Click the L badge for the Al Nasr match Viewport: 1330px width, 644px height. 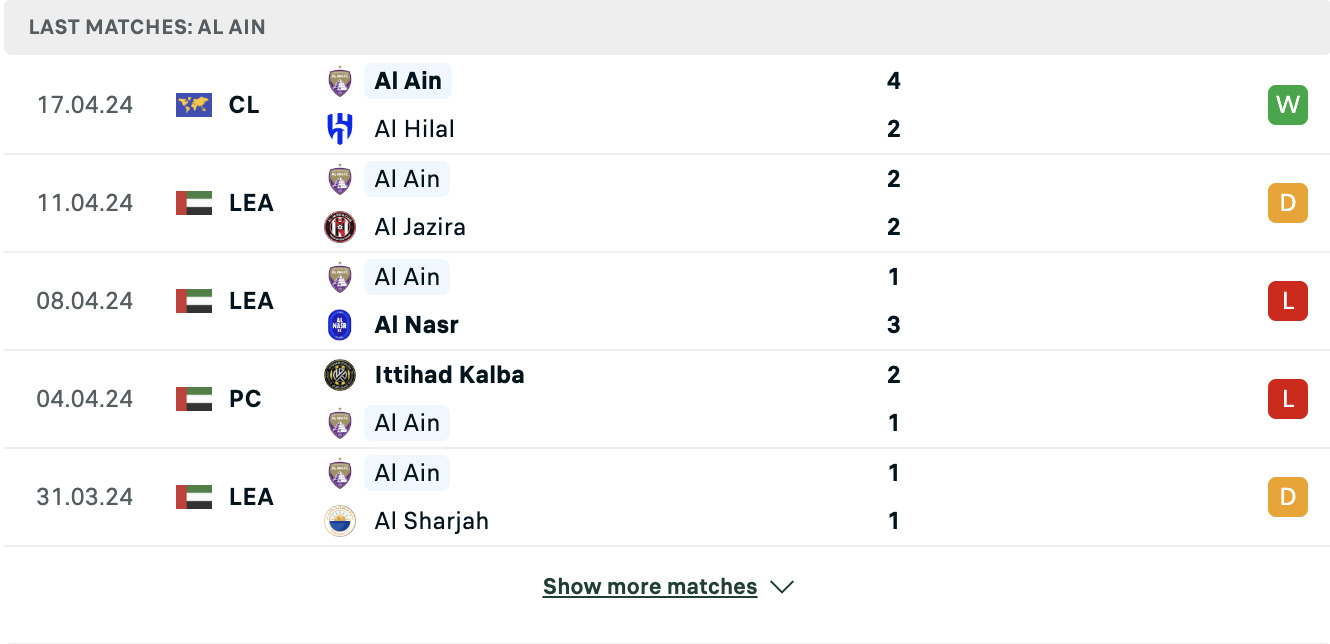coord(1288,301)
